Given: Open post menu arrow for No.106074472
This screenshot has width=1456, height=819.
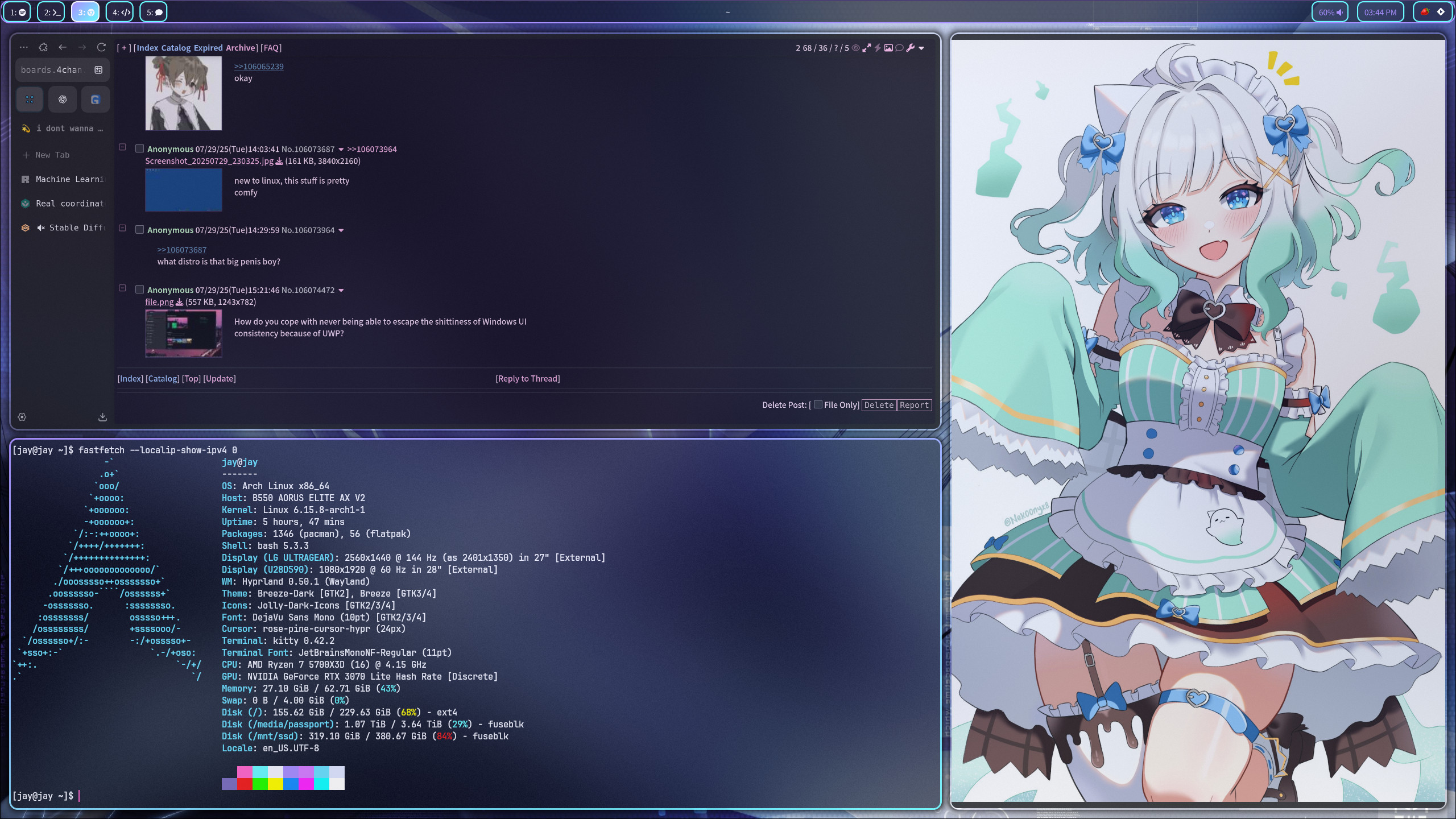Looking at the screenshot, I should pos(341,291).
